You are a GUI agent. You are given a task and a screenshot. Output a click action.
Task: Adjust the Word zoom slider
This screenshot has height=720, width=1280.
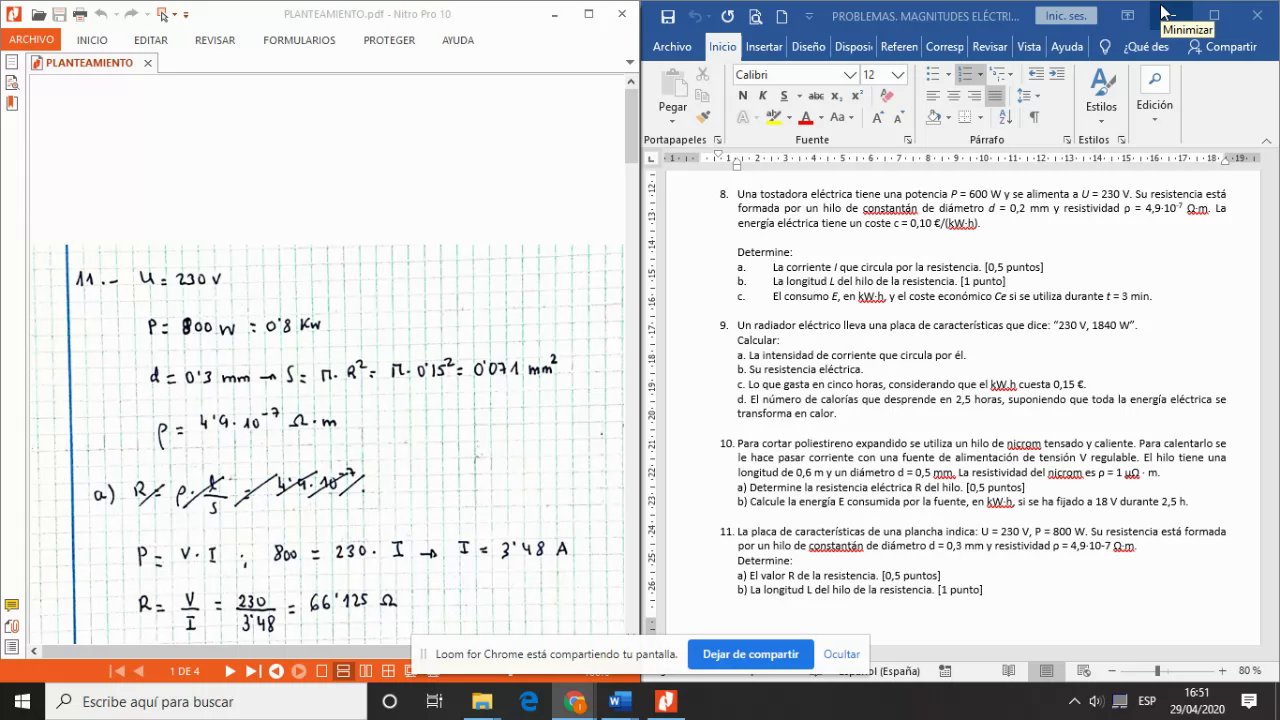tap(1157, 671)
